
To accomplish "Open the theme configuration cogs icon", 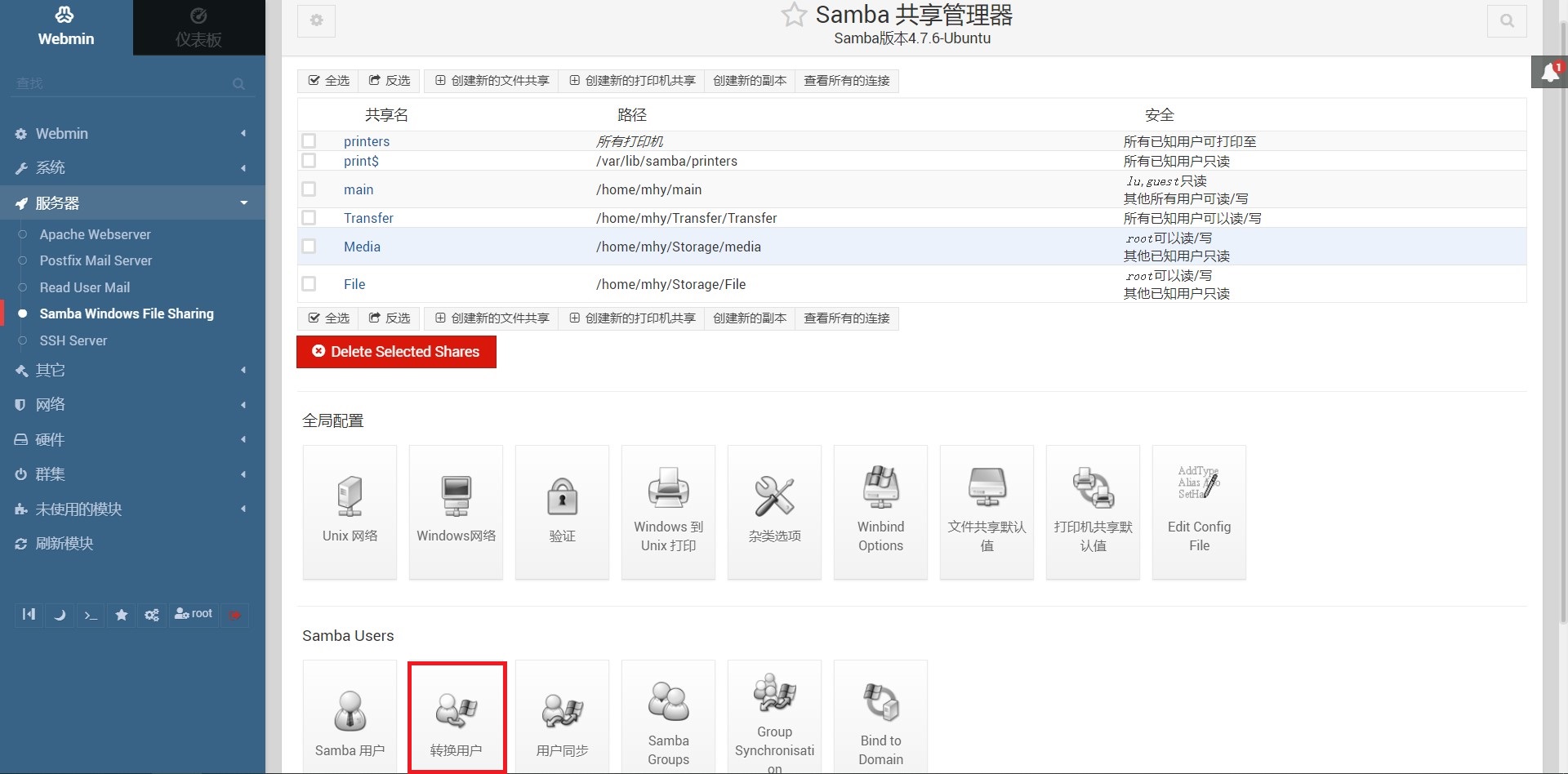I will tap(152, 614).
